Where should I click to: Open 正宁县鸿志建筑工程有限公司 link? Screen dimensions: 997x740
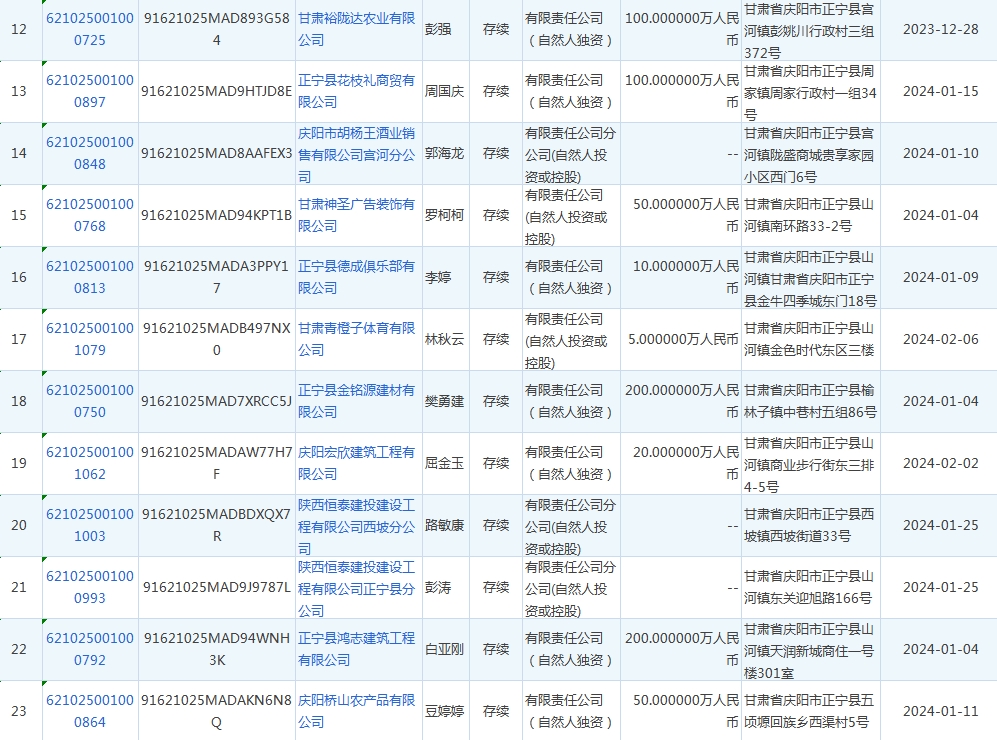pos(356,649)
